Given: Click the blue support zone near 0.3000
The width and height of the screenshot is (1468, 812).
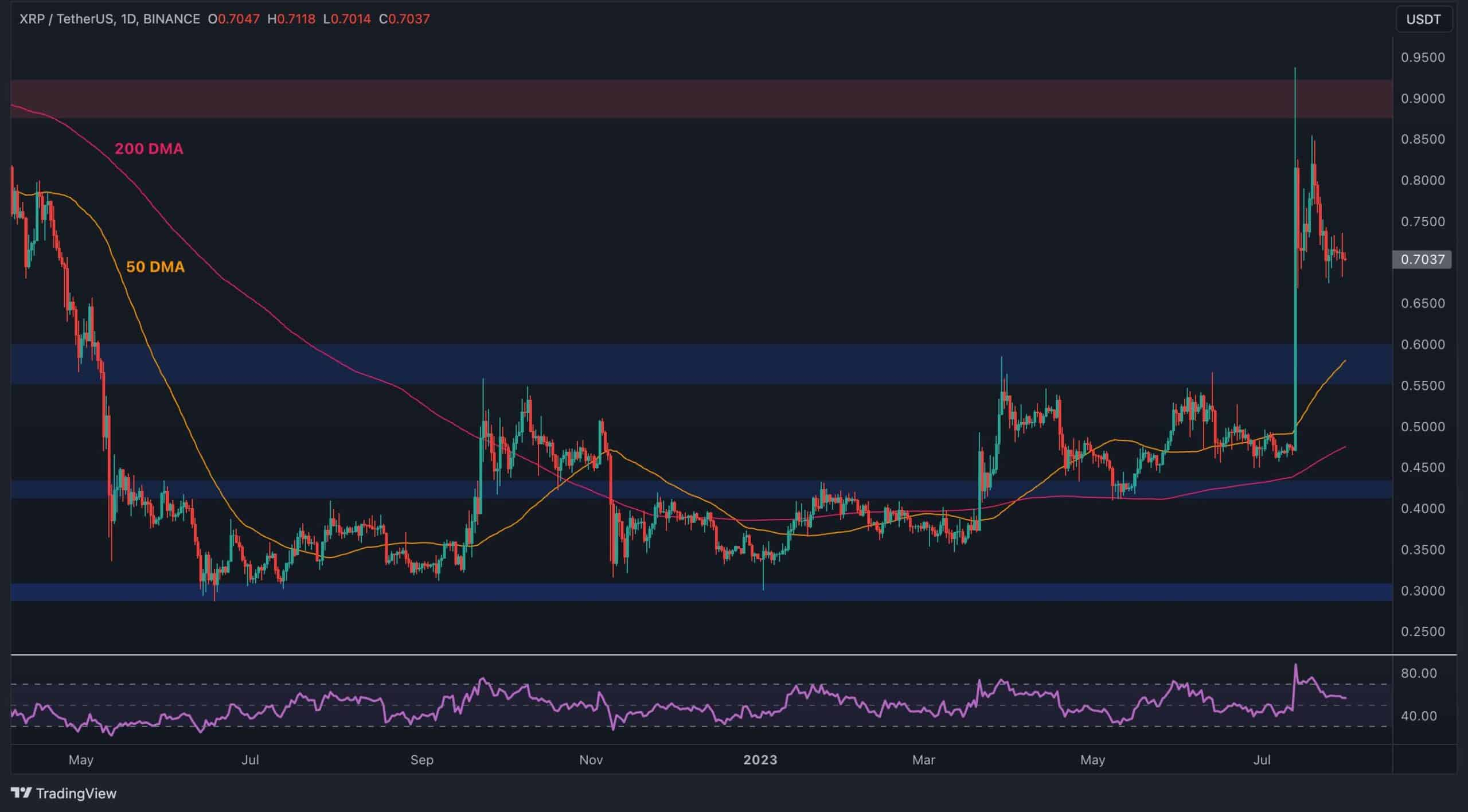Looking at the screenshot, I should pyautogui.click(x=701, y=592).
